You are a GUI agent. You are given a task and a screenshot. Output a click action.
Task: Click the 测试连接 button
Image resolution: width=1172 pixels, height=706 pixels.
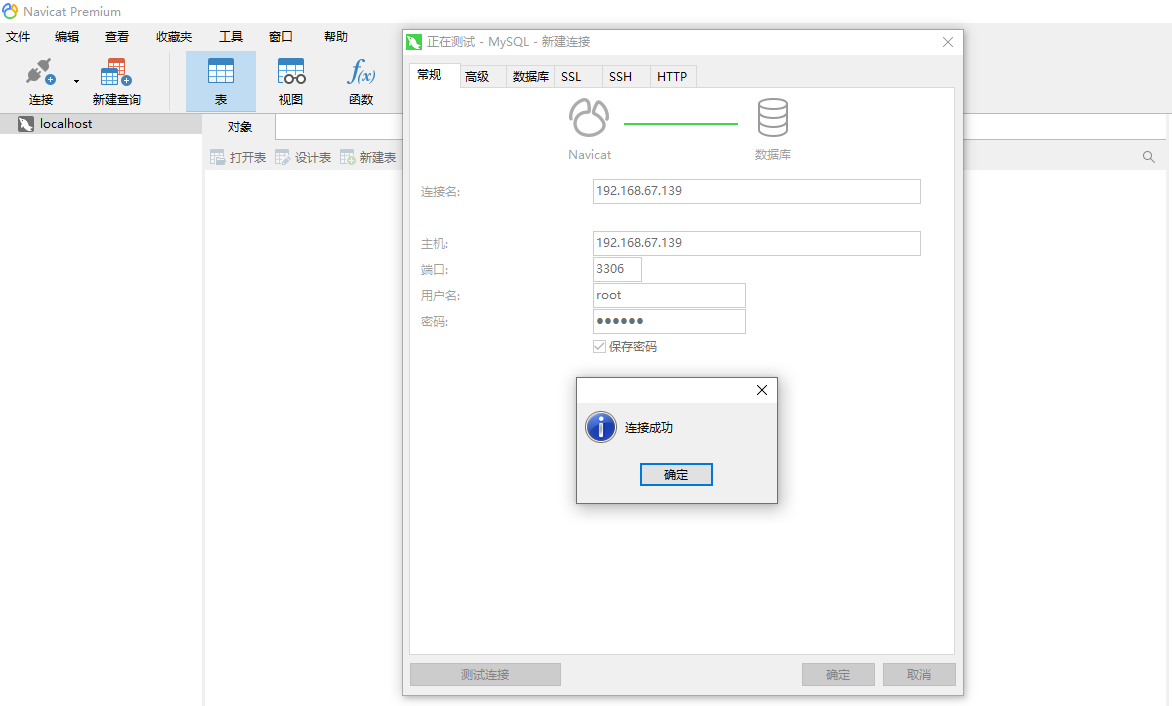[x=485, y=675]
